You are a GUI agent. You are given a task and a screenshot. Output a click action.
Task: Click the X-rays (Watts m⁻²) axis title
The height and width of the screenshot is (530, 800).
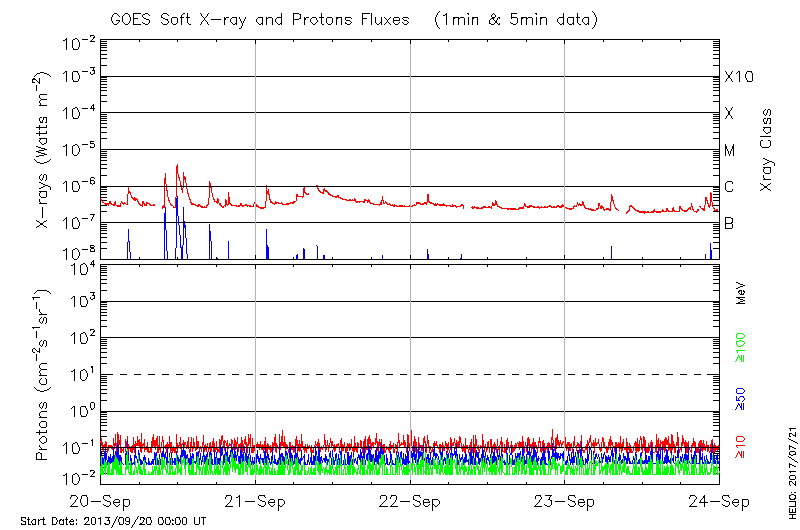pos(44,150)
